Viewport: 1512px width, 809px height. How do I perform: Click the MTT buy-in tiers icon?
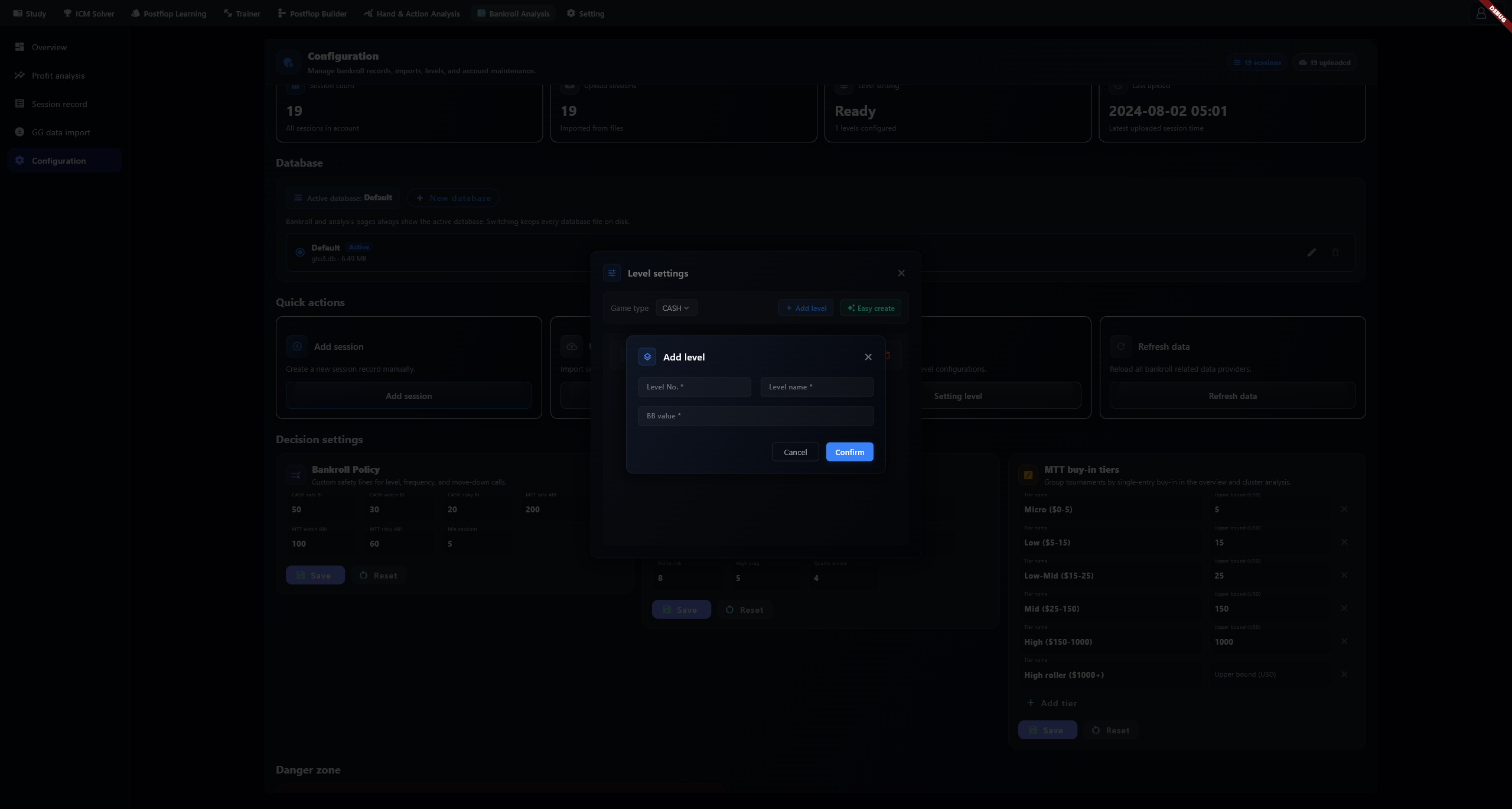click(1028, 475)
